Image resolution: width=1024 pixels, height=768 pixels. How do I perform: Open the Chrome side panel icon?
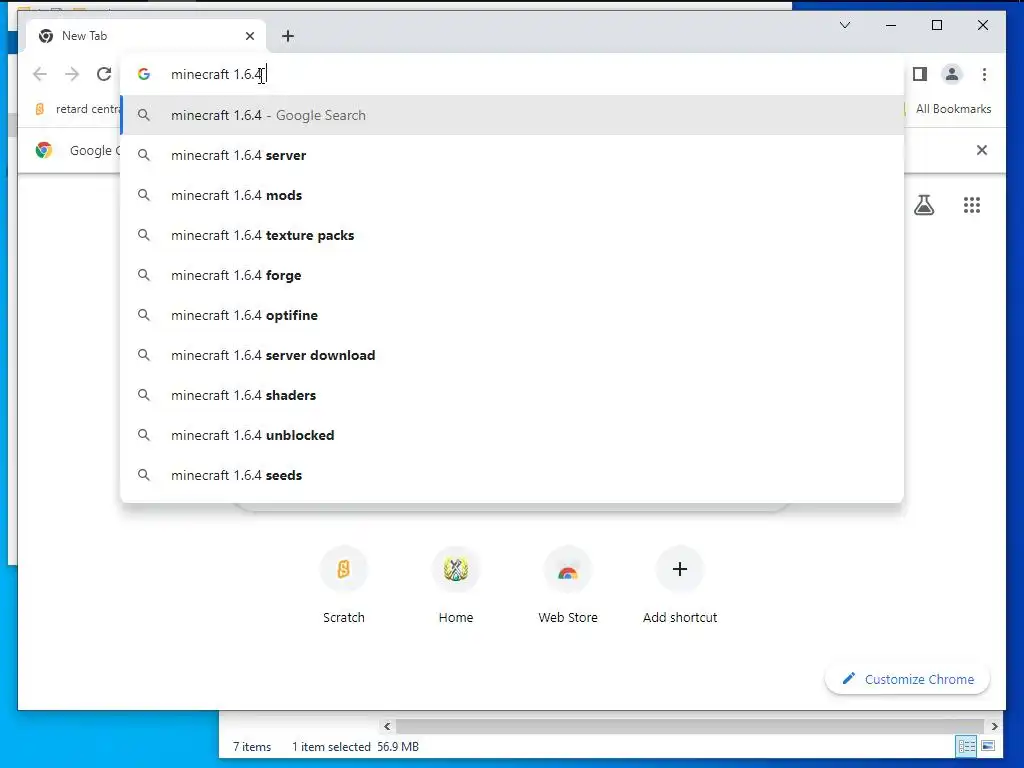point(920,74)
